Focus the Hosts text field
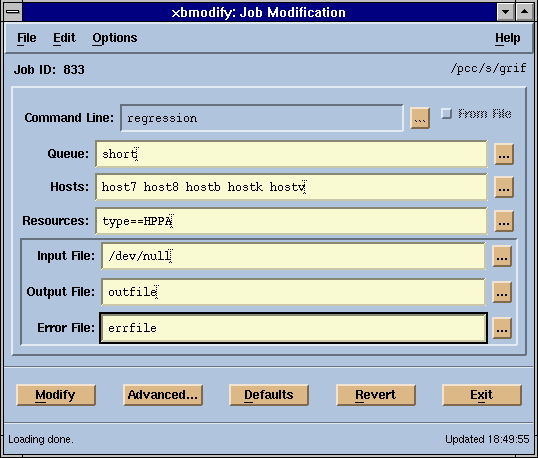Viewport: 538px width, 458px height. (291, 187)
